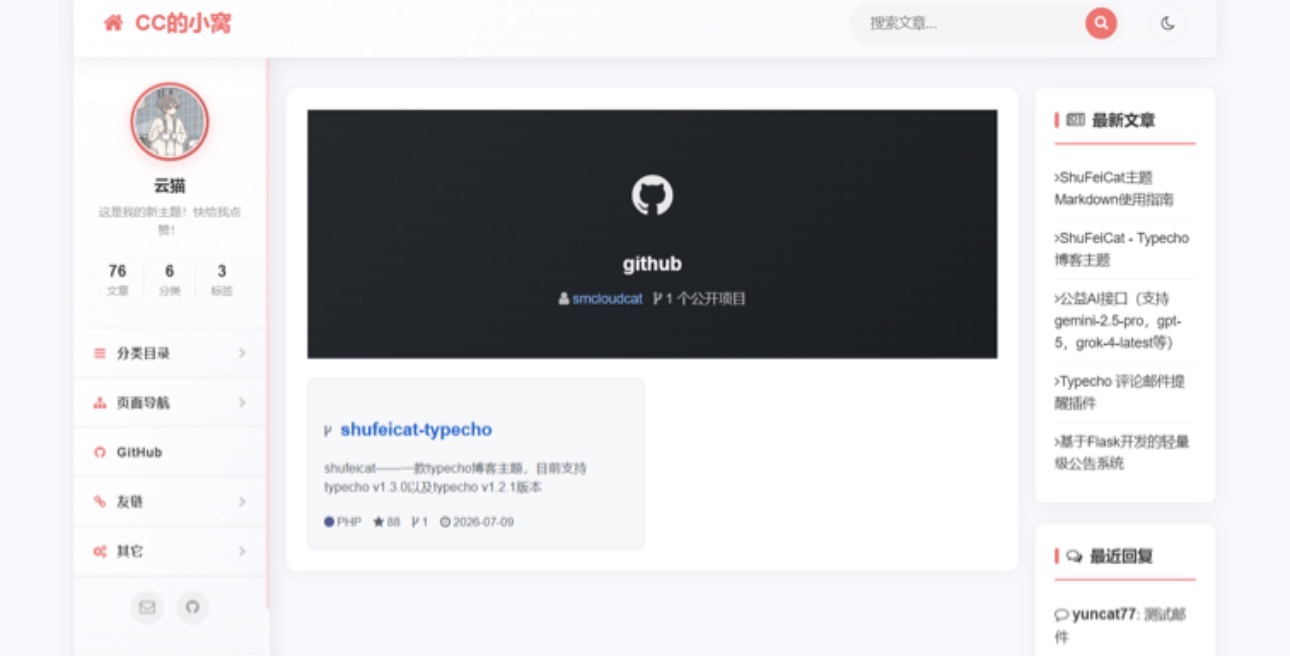
Task: Click the star count icon on repo card
Action: [379, 522]
